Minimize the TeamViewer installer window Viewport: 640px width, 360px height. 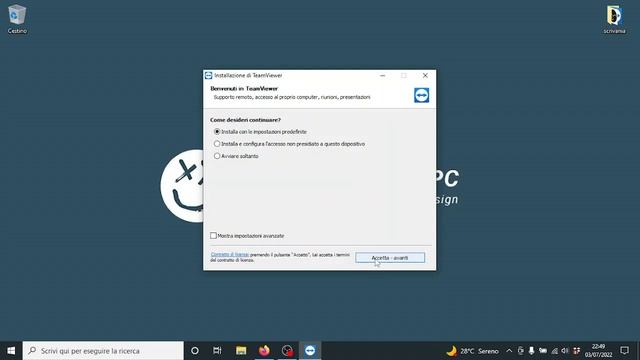[x=382, y=76]
